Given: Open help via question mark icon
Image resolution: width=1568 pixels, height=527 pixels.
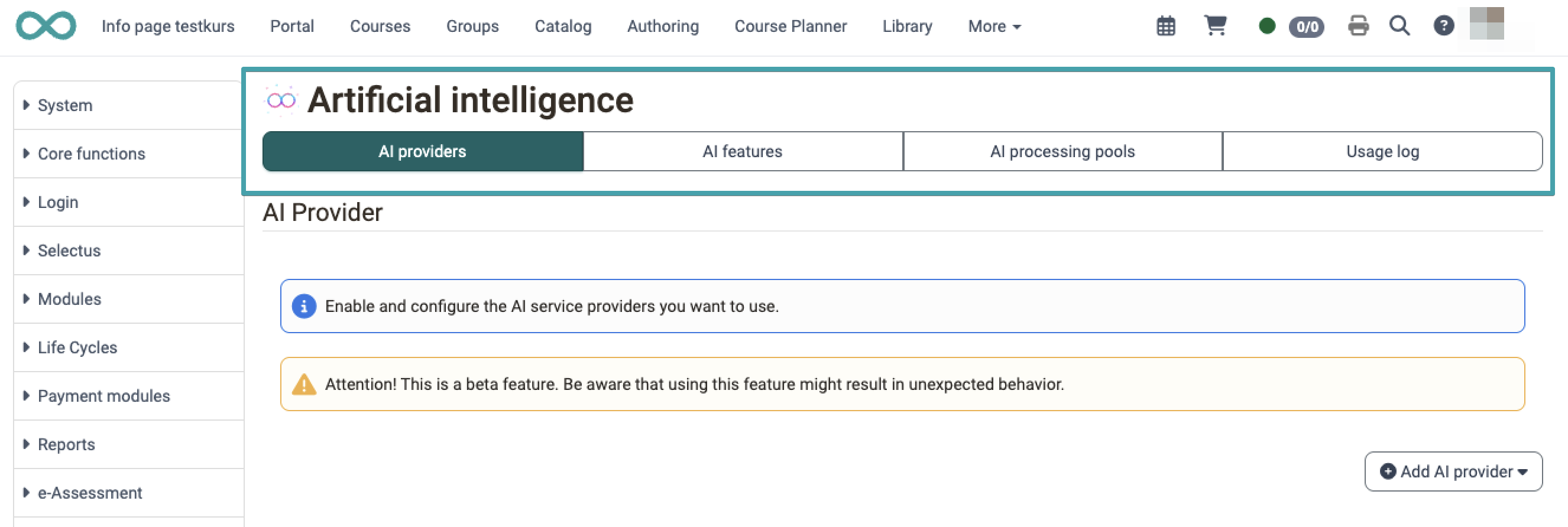Looking at the screenshot, I should 1443,26.
